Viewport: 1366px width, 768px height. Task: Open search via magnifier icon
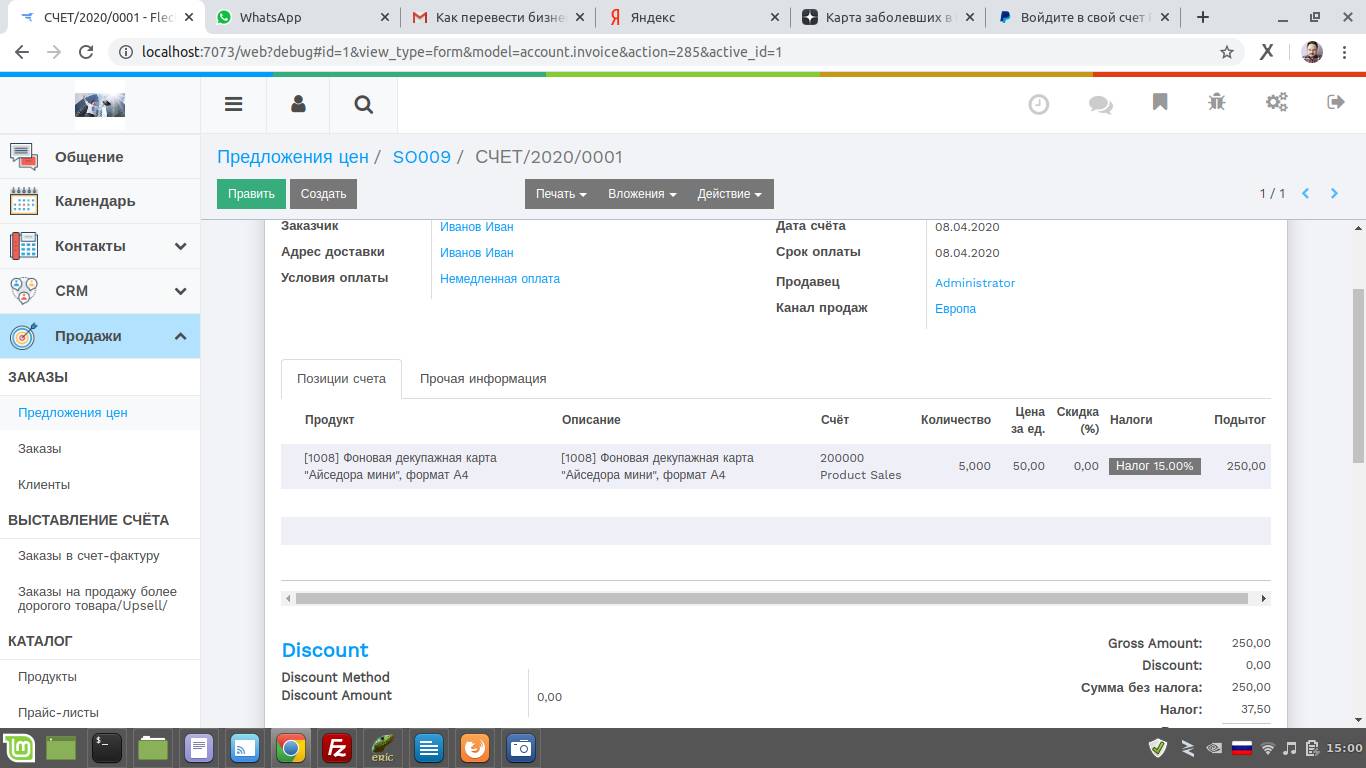pos(364,104)
